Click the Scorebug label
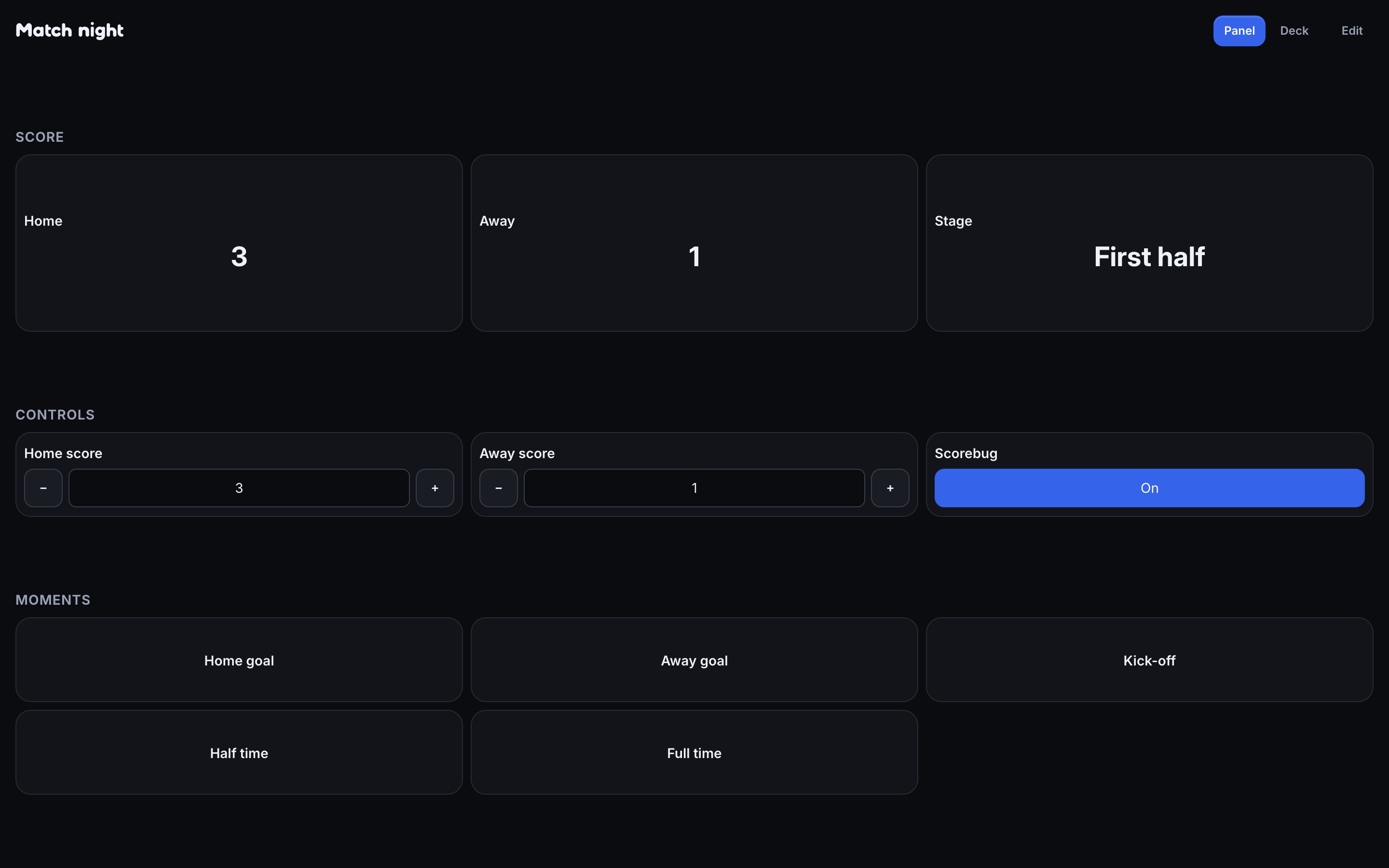1389x868 pixels. click(966, 453)
